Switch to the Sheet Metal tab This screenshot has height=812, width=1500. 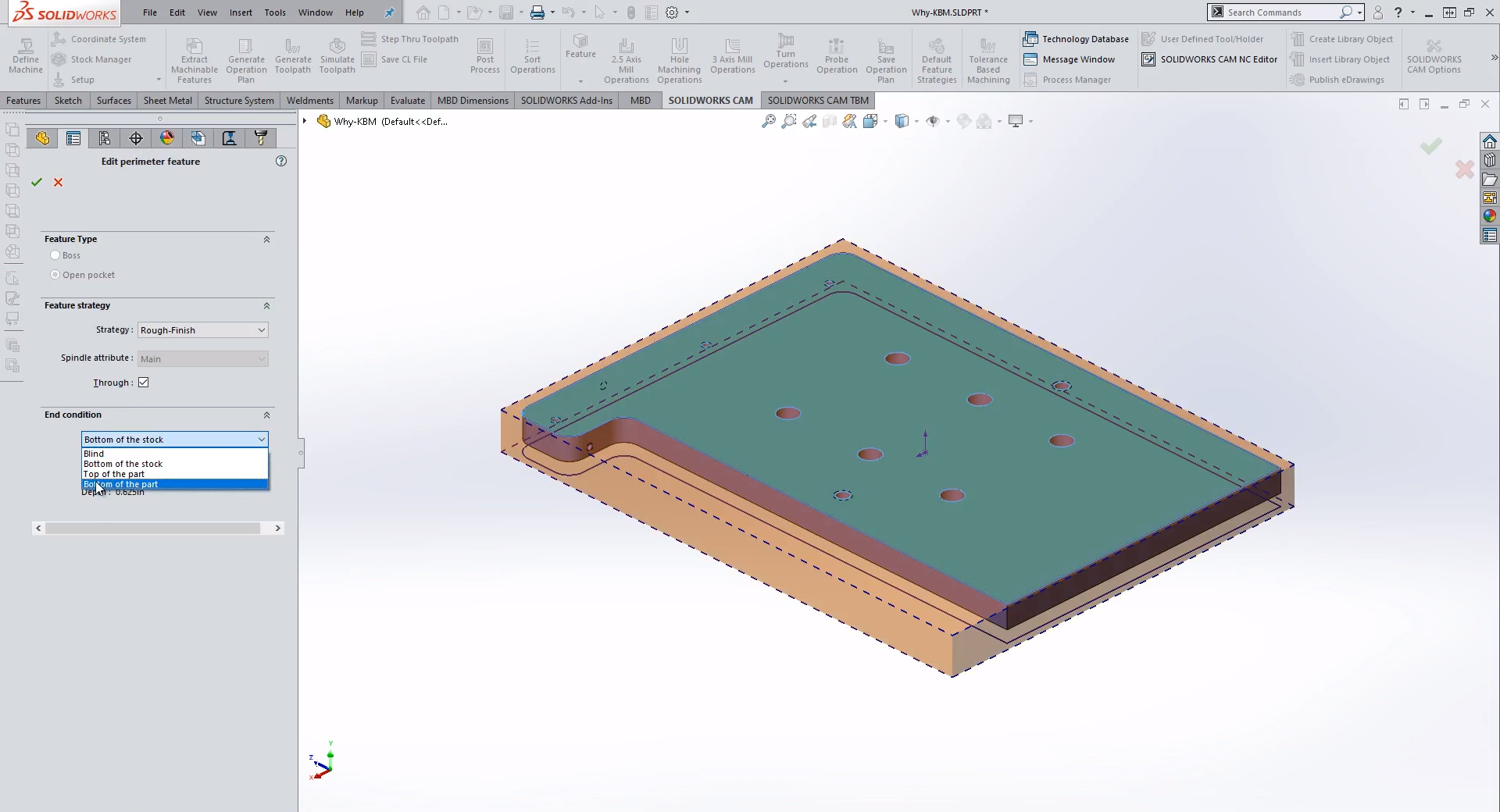coord(168,100)
